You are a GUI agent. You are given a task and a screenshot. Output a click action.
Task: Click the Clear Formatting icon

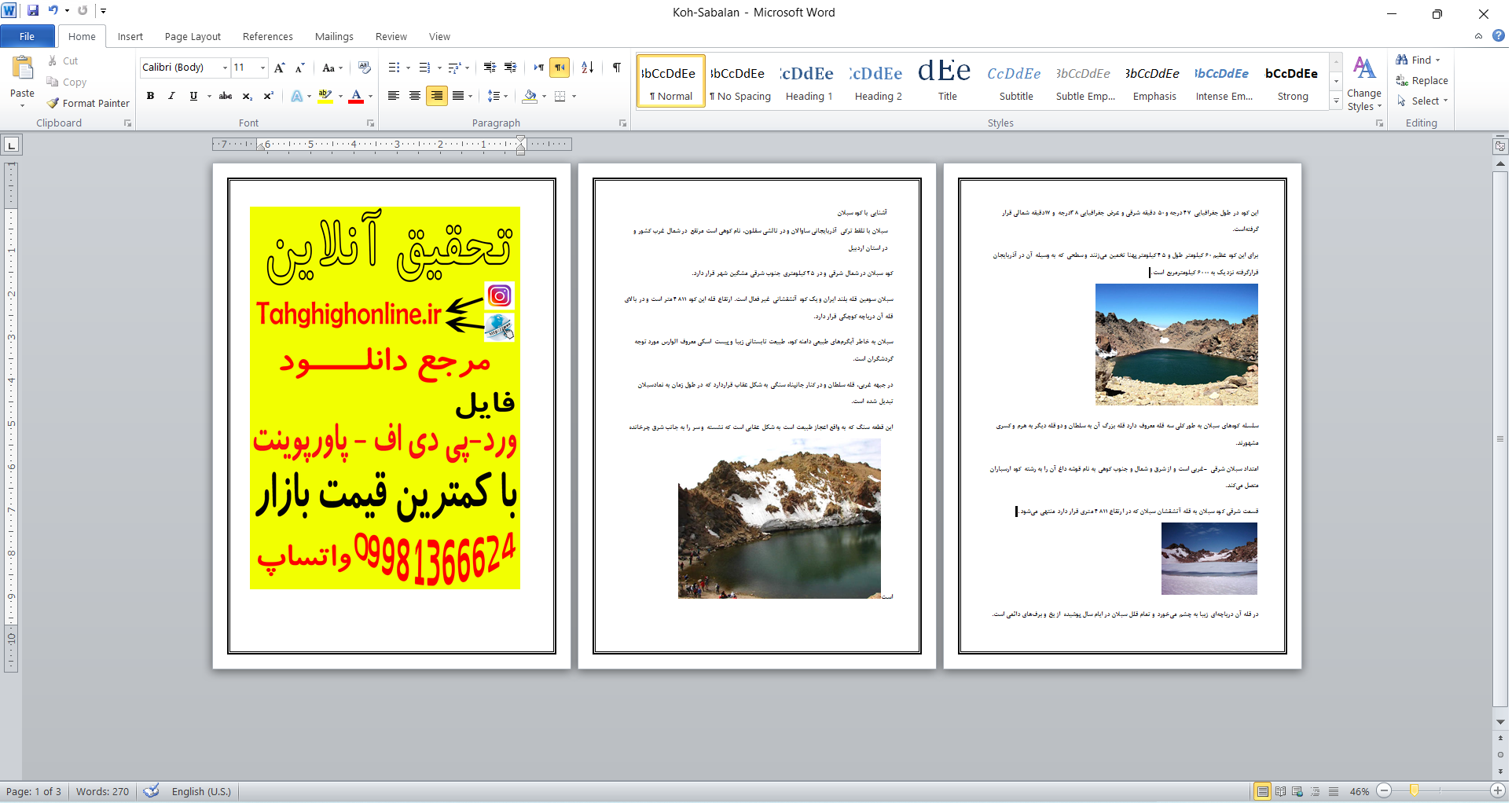click(x=364, y=68)
